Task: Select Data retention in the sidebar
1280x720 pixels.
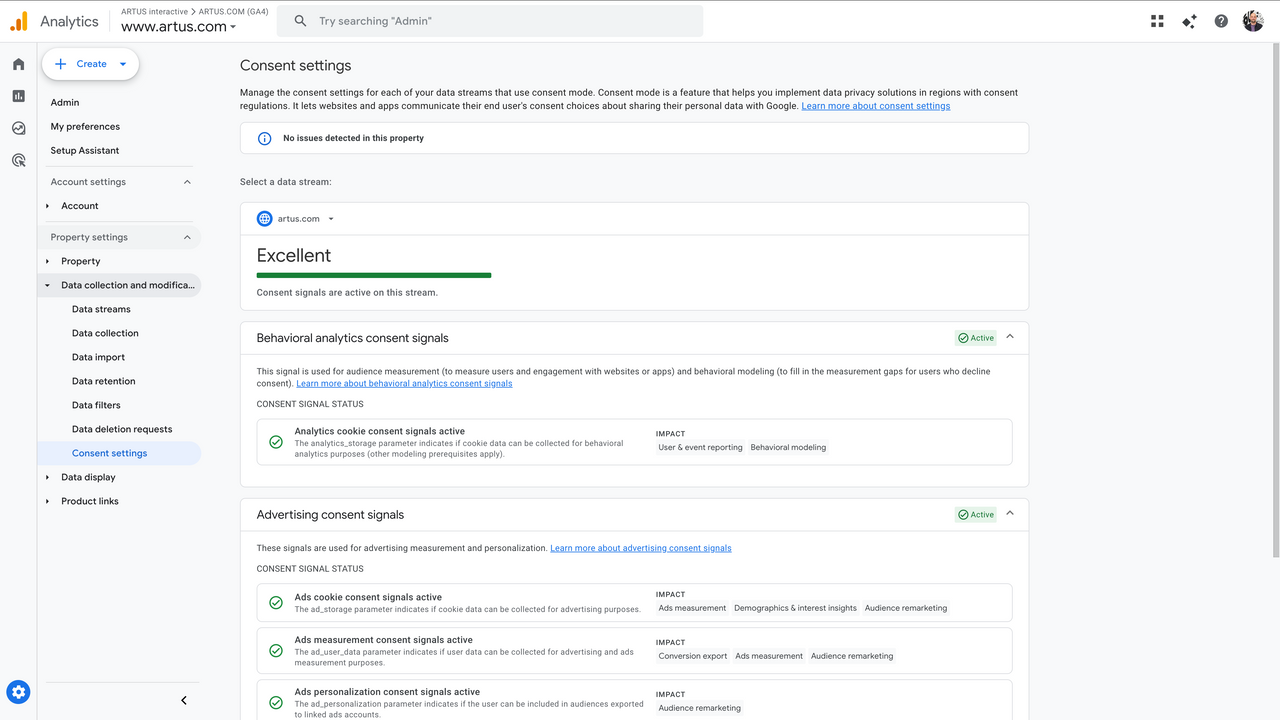Action: click(x=103, y=381)
